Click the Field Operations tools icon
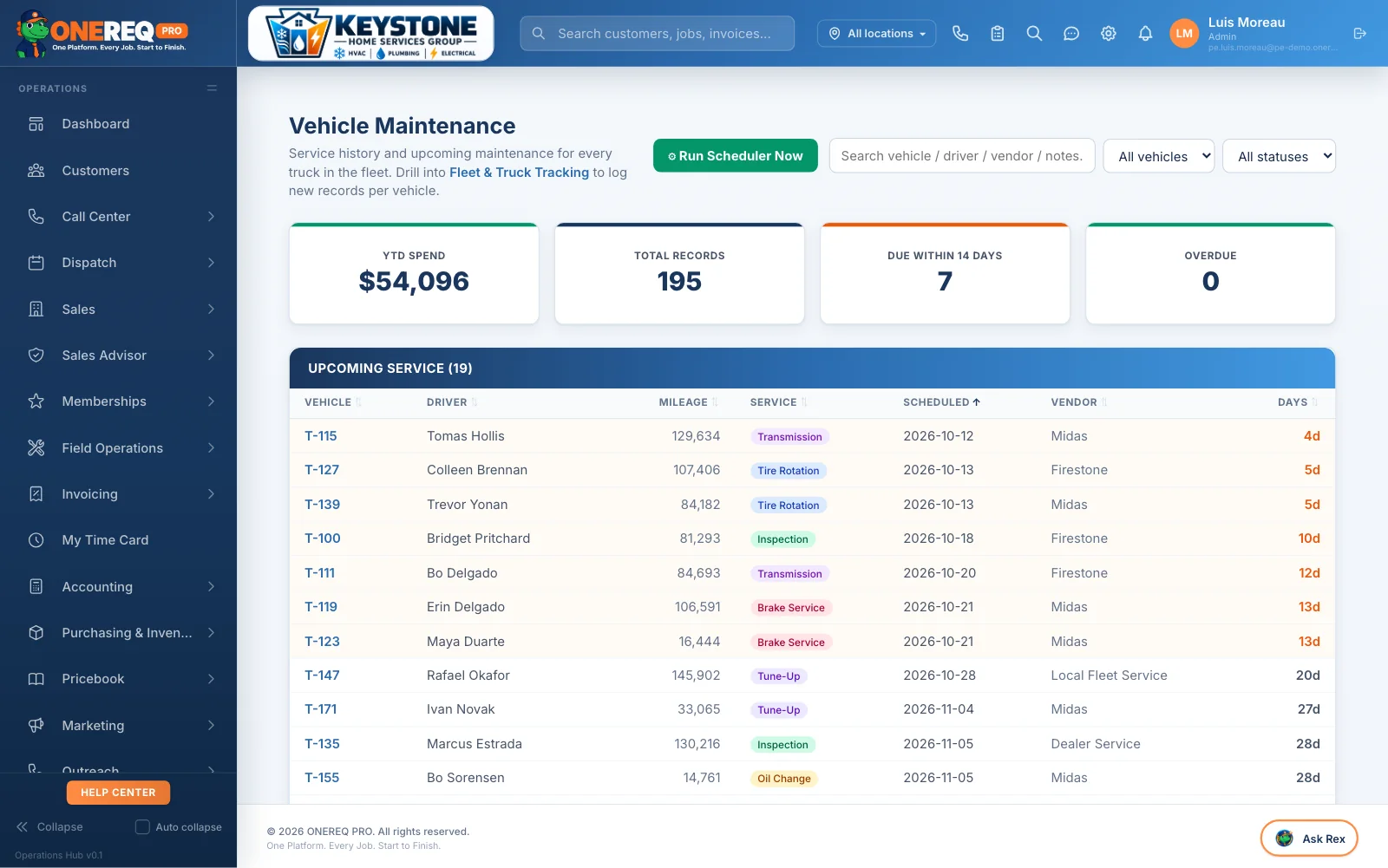1388x868 pixels. (36, 448)
